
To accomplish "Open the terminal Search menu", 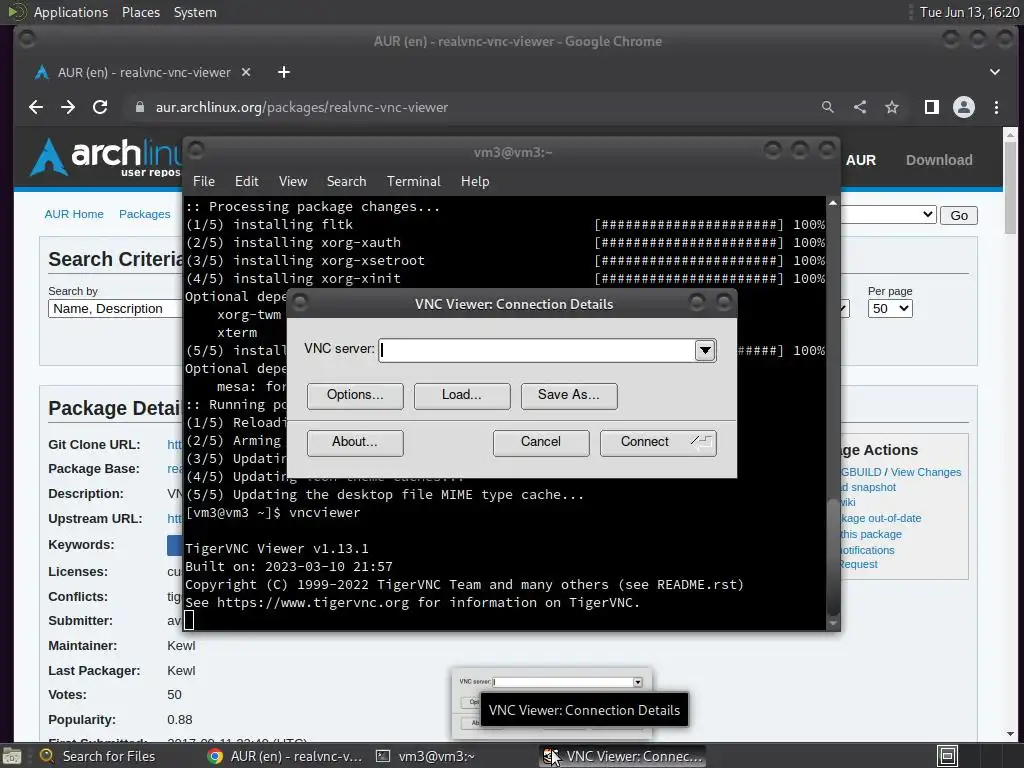I will tap(346, 182).
